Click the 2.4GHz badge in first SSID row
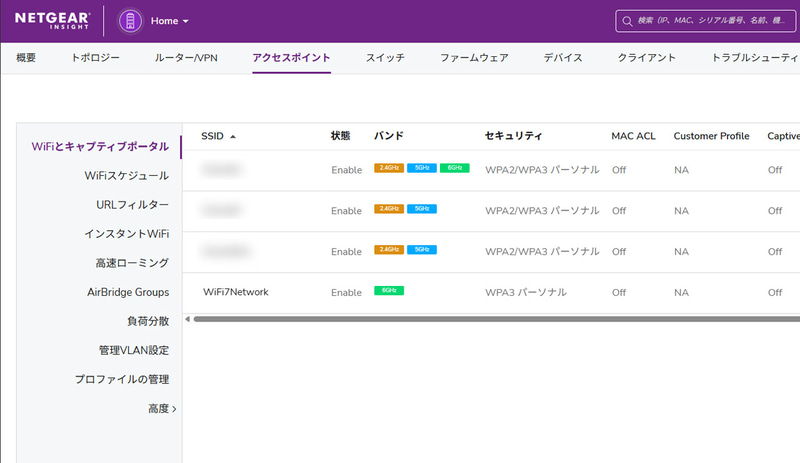The width and height of the screenshot is (800, 463). [x=389, y=168]
